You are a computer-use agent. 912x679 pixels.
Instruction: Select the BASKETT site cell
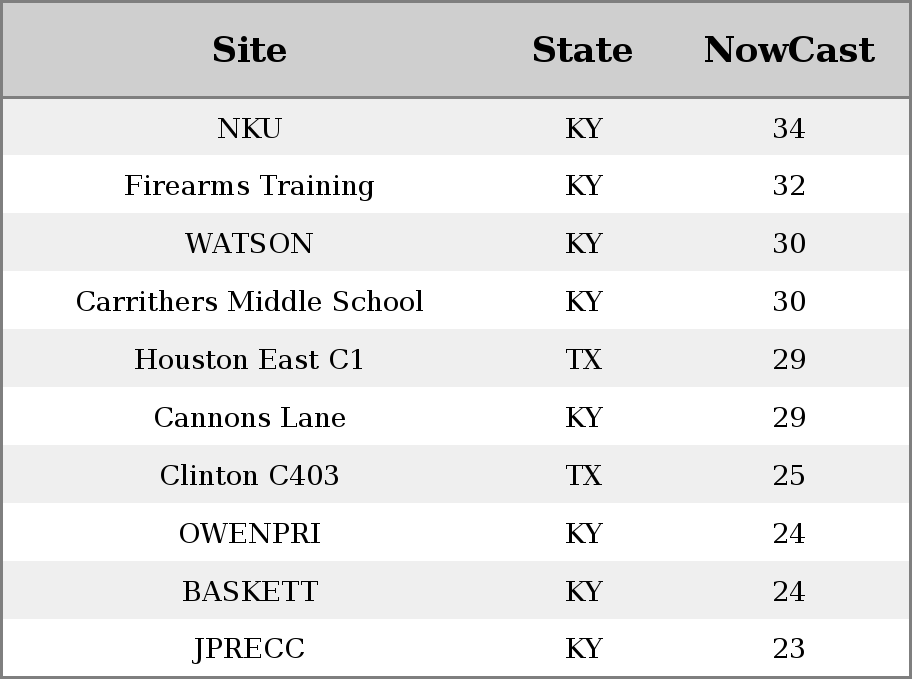click(249, 591)
